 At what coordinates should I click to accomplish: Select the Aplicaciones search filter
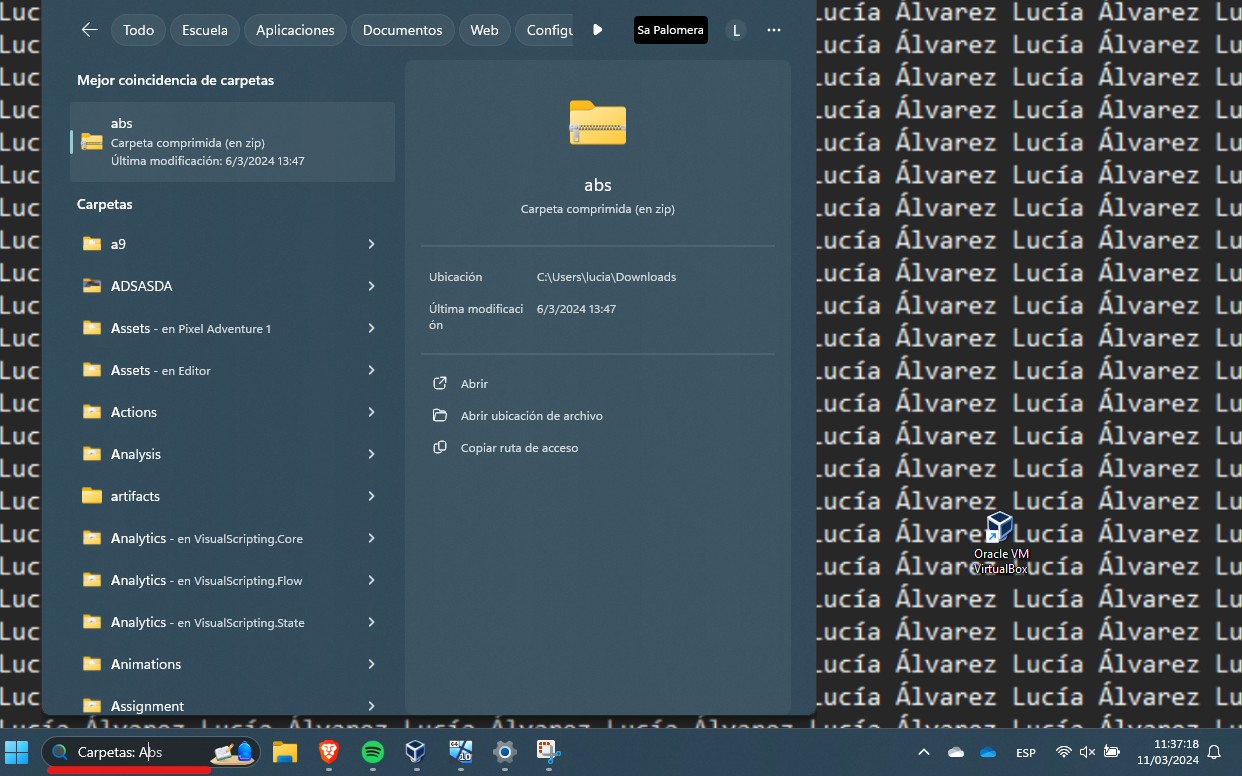(x=295, y=30)
